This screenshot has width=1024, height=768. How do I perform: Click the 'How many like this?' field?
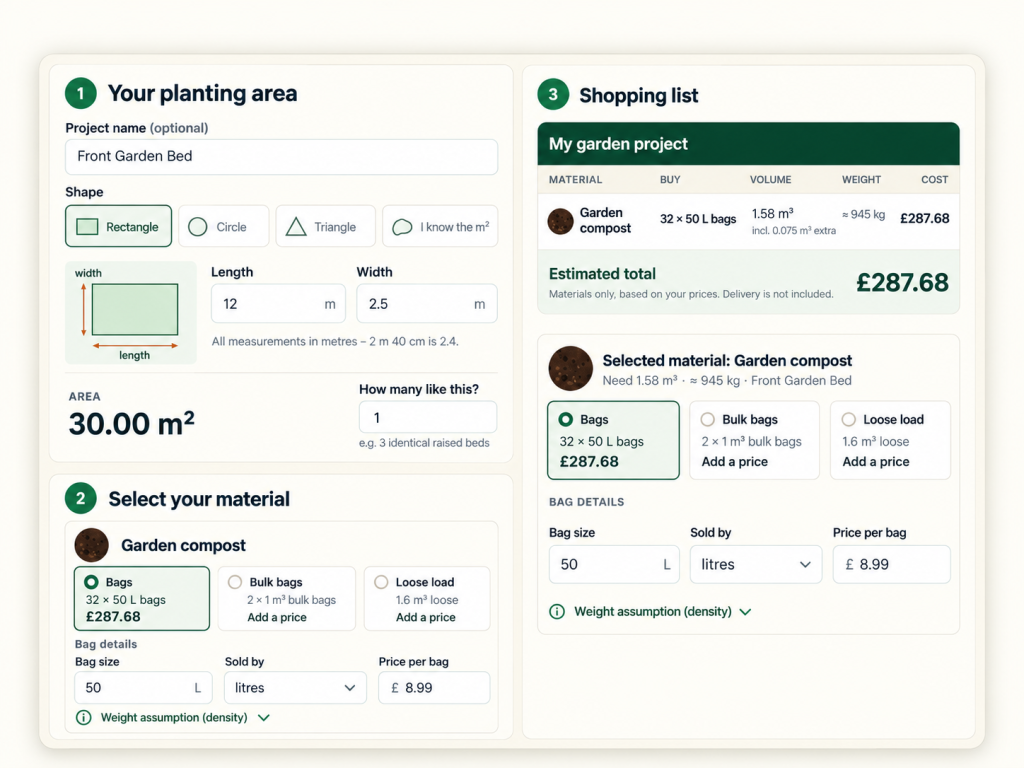coord(428,417)
